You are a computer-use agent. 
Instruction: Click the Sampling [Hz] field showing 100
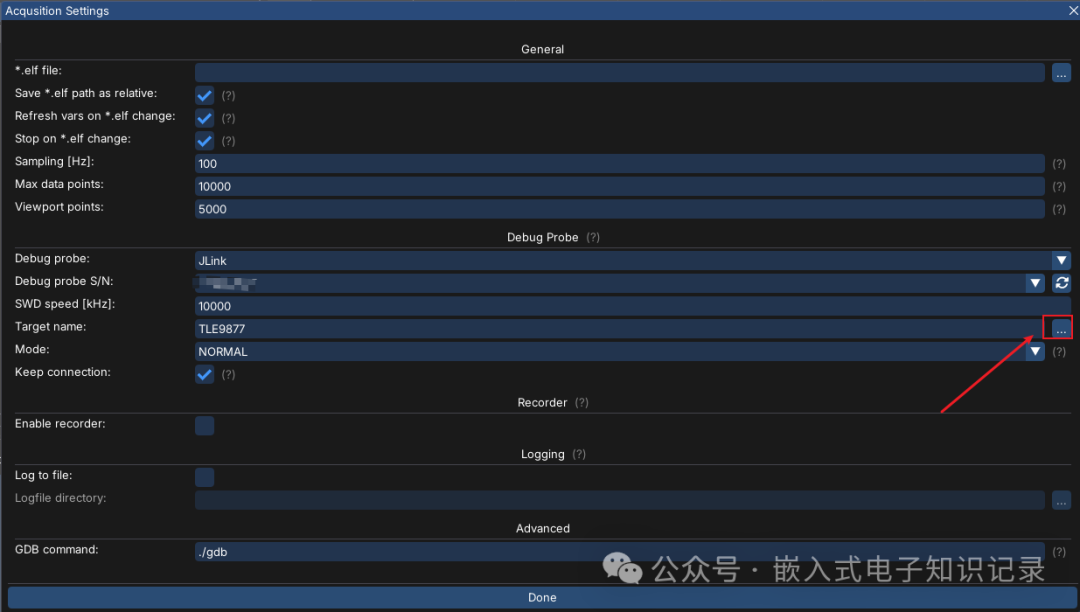tap(620, 164)
